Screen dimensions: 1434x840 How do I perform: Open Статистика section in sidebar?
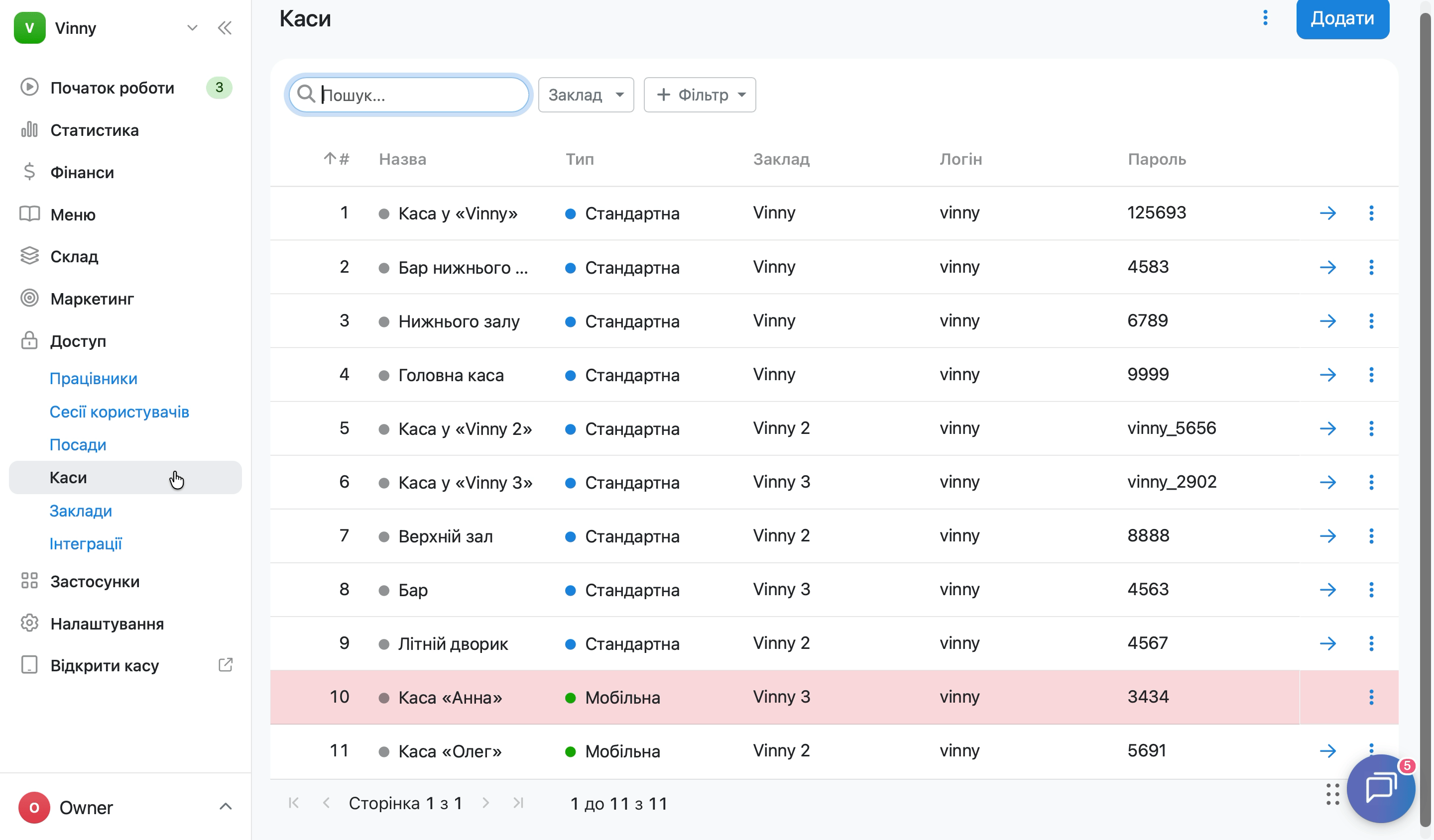tap(95, 130)
